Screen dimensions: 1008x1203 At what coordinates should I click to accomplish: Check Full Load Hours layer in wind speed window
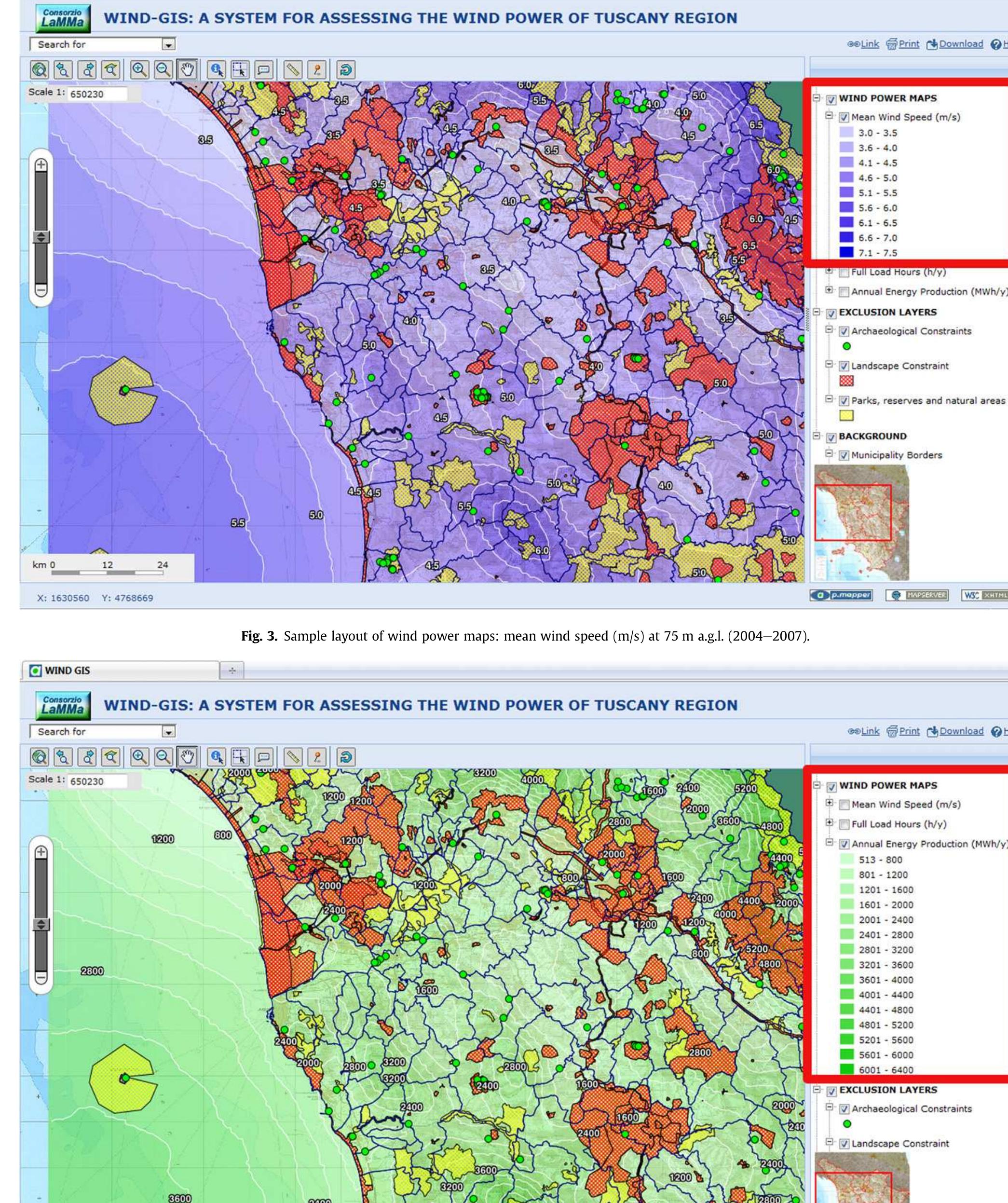844,273
